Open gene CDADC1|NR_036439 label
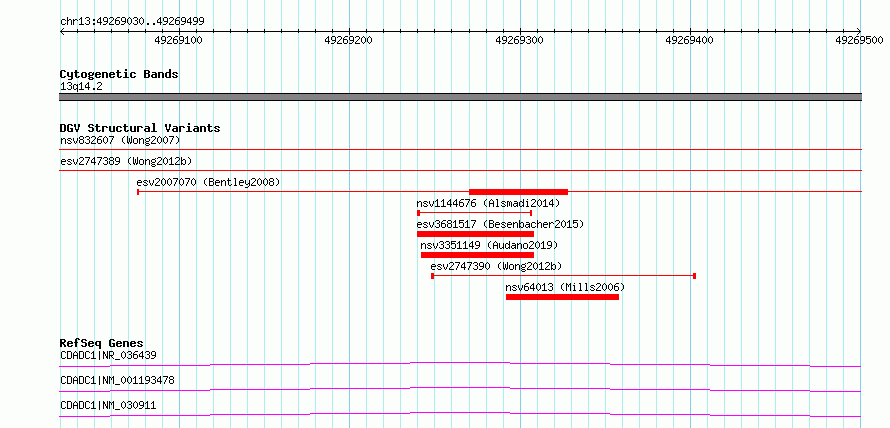 pos(108,355)
